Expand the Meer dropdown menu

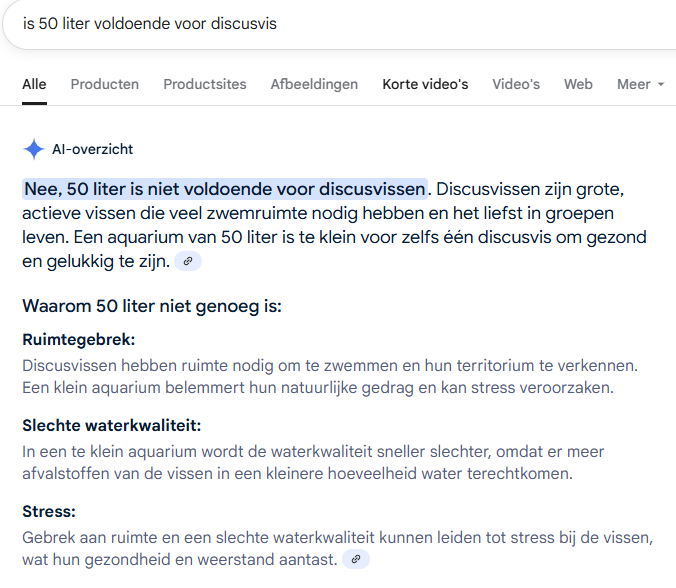pyautogui.click(x=641, y=84)
